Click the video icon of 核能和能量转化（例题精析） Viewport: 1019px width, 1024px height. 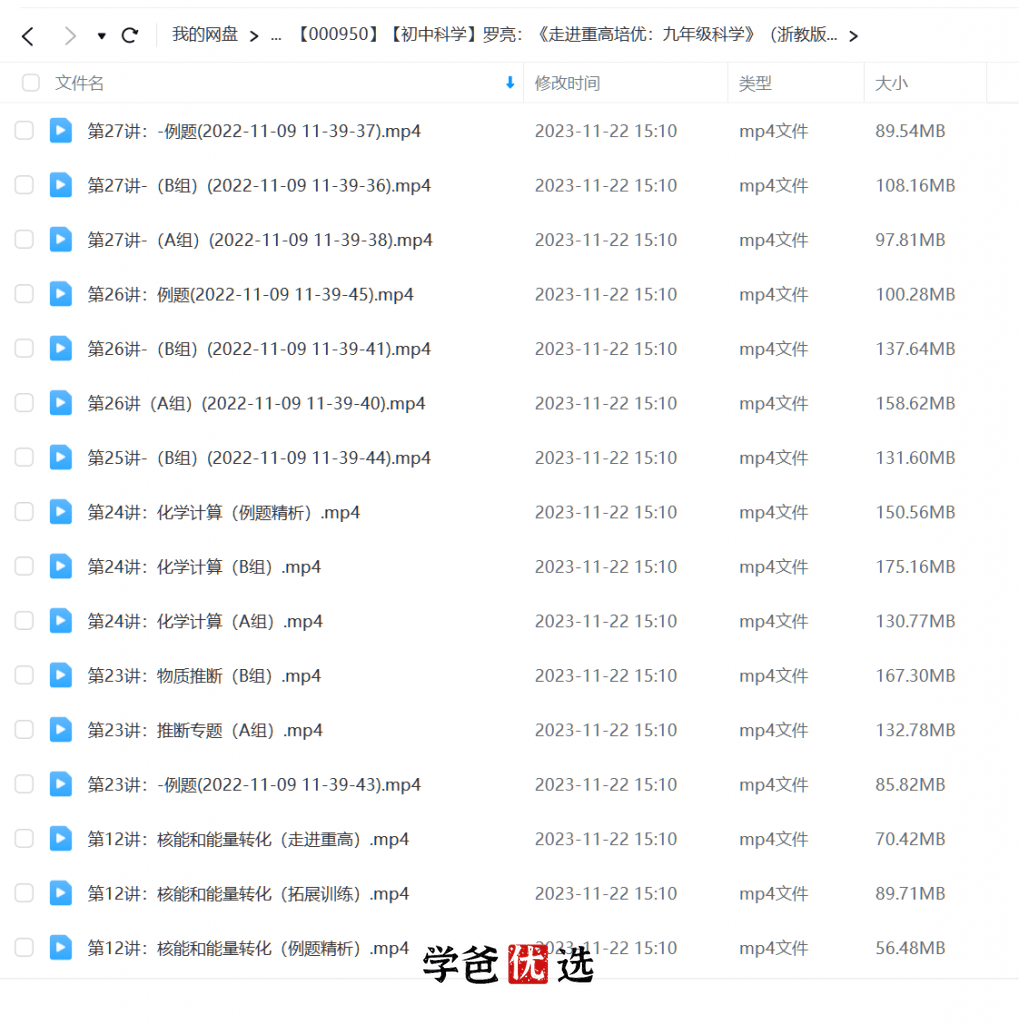(61, 948)
